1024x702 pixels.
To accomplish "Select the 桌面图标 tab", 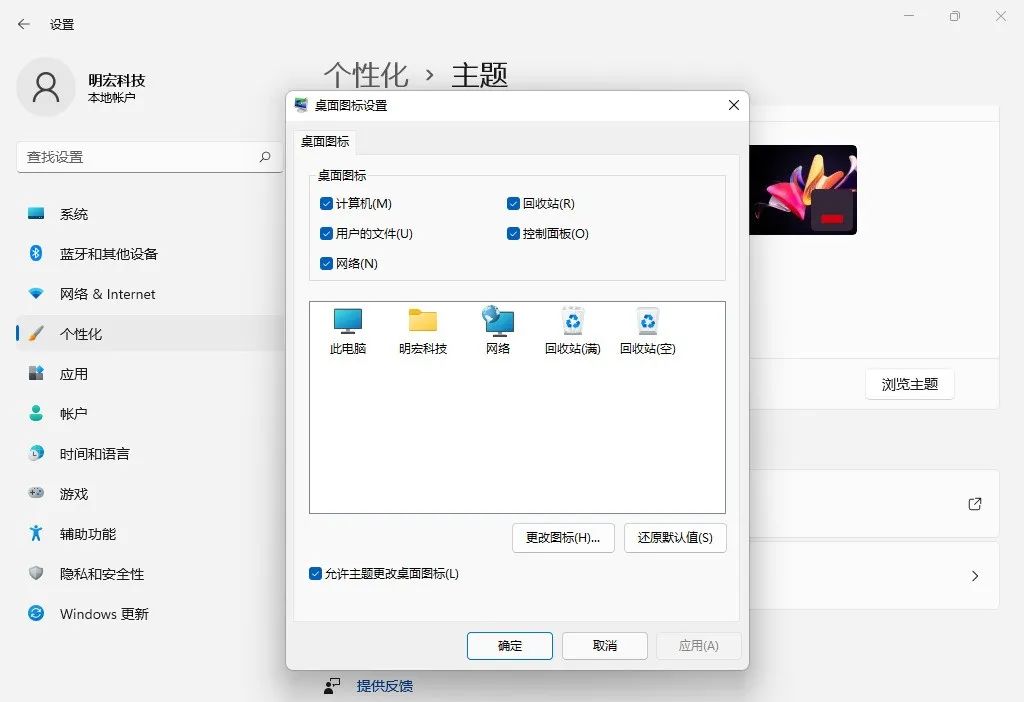I will pos(325,142).
